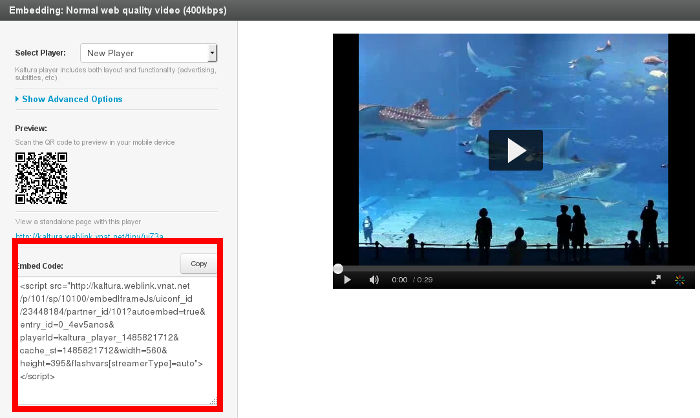
Task: Click the video scrubber handle at start
Action: coord(338,268)
